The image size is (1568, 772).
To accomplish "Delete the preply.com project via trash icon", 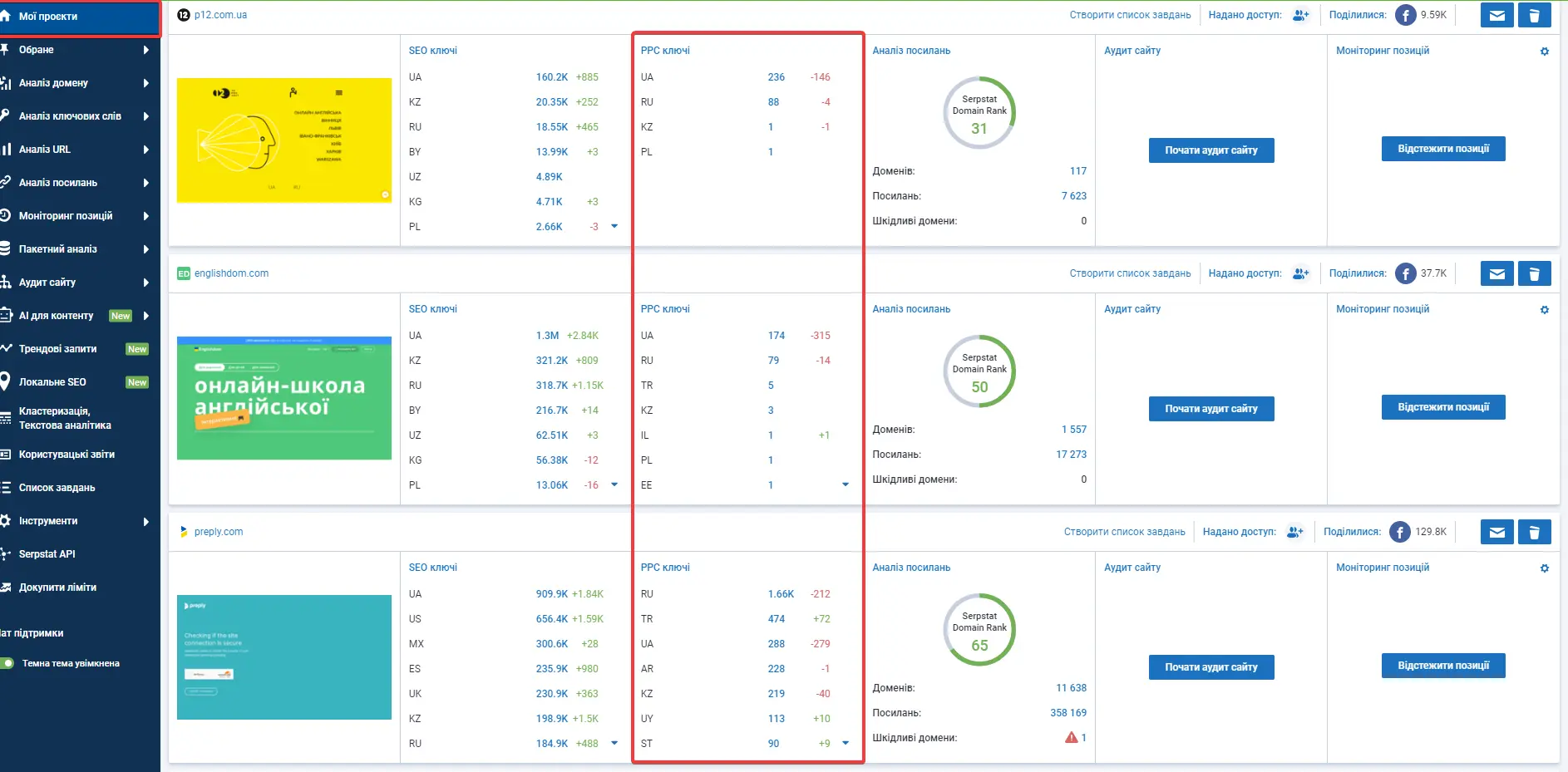I will [x=1535, y=532].
